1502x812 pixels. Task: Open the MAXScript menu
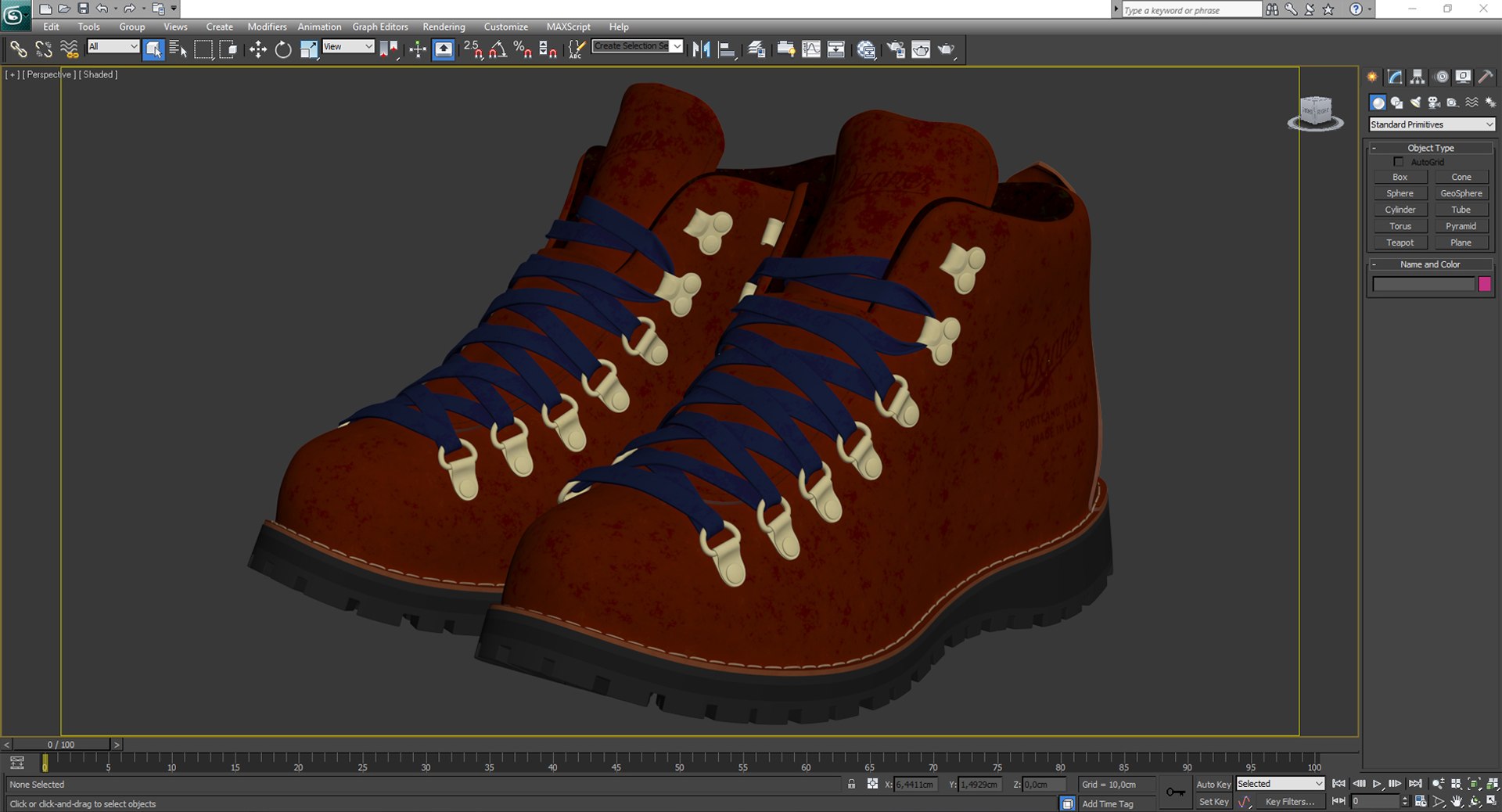click(x=568, y=27)
